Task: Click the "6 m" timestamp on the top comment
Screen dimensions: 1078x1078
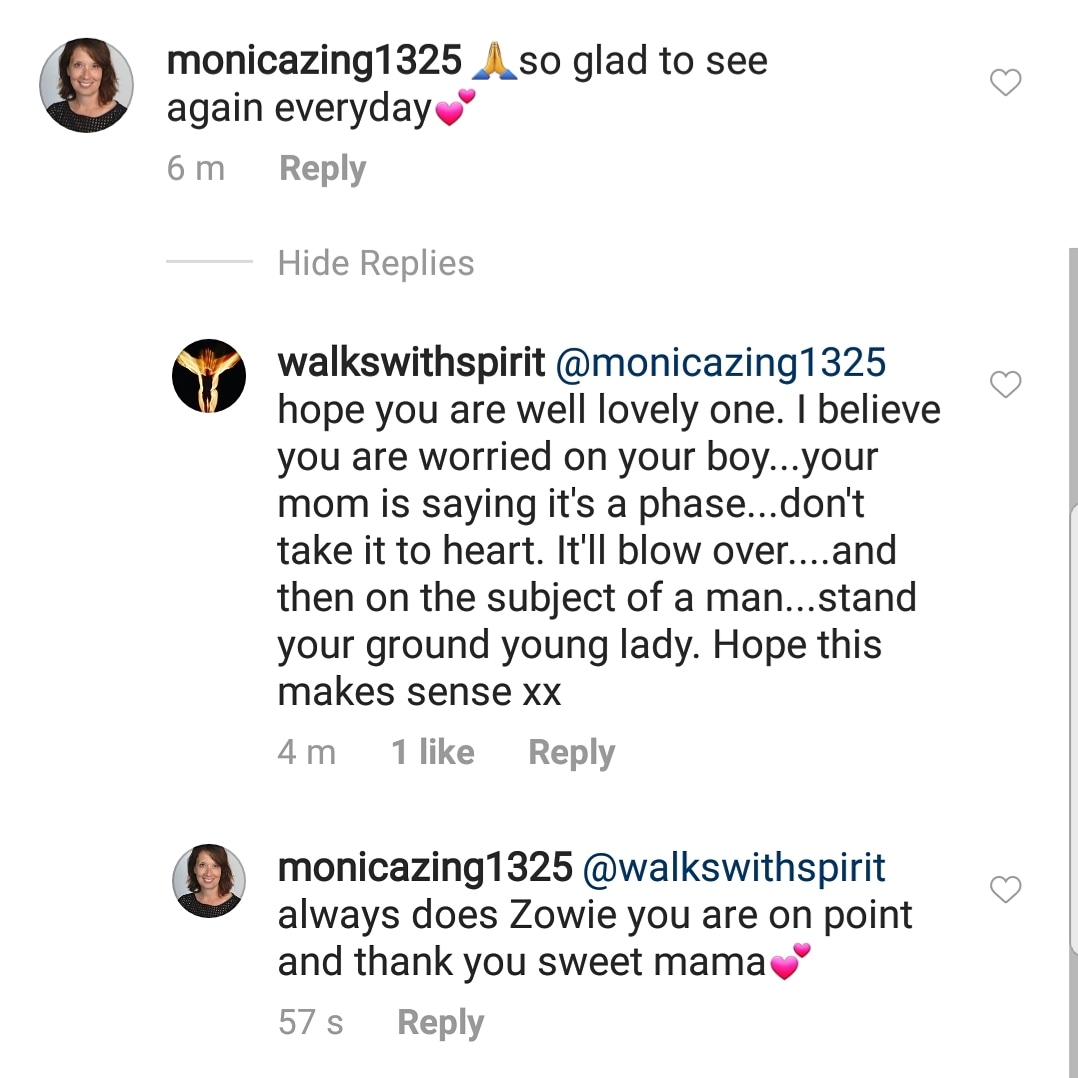Action: [x=196, y=169]
